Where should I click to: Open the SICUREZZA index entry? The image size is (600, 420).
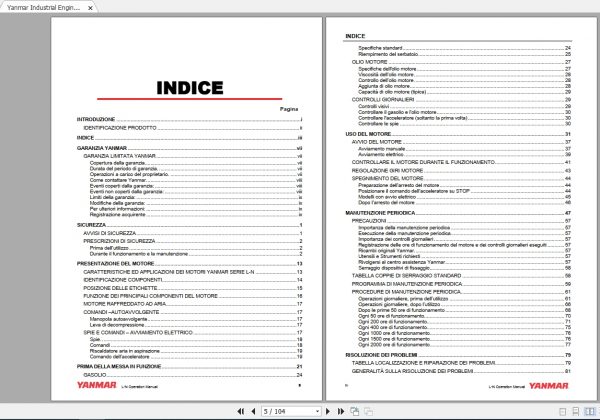(x=91, y=225)
